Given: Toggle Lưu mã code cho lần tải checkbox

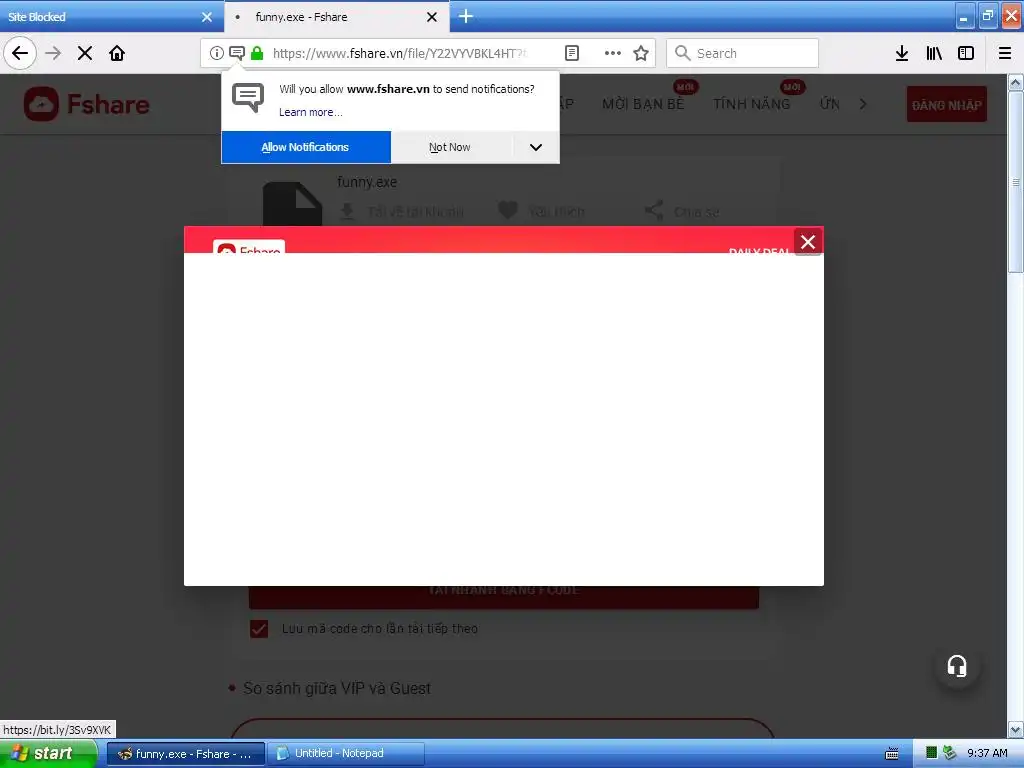Looking at the screenshot, I should (x=259, y=629).
